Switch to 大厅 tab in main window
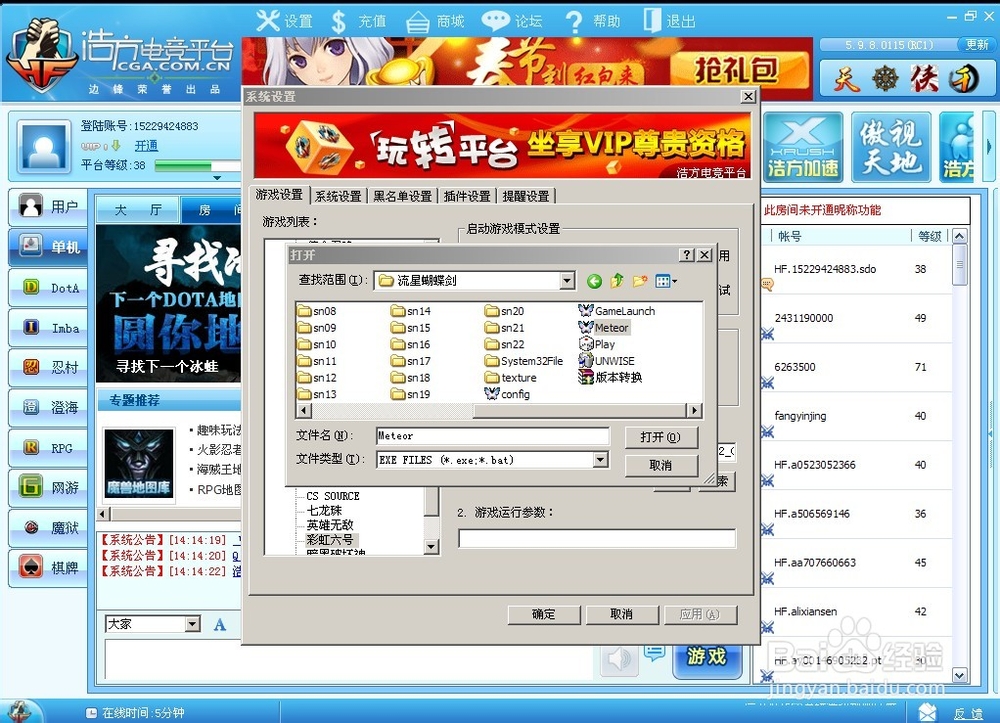Viewport: 1000px width, 723px height. [x=138, y=210]
